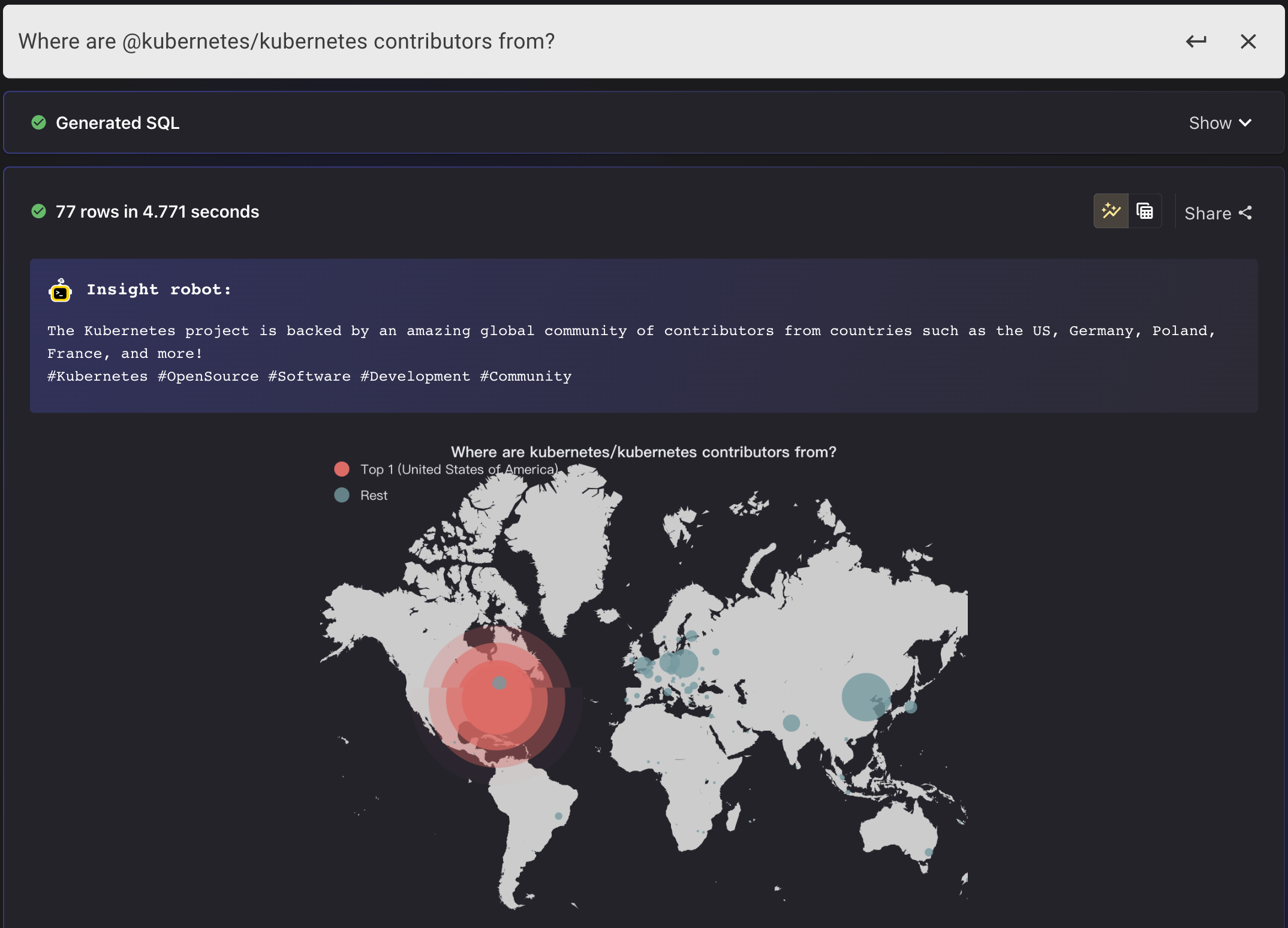The image size is (1288, 928).
Task: Submit the query with the enter arrow icon
Action: click(1196, 41)
